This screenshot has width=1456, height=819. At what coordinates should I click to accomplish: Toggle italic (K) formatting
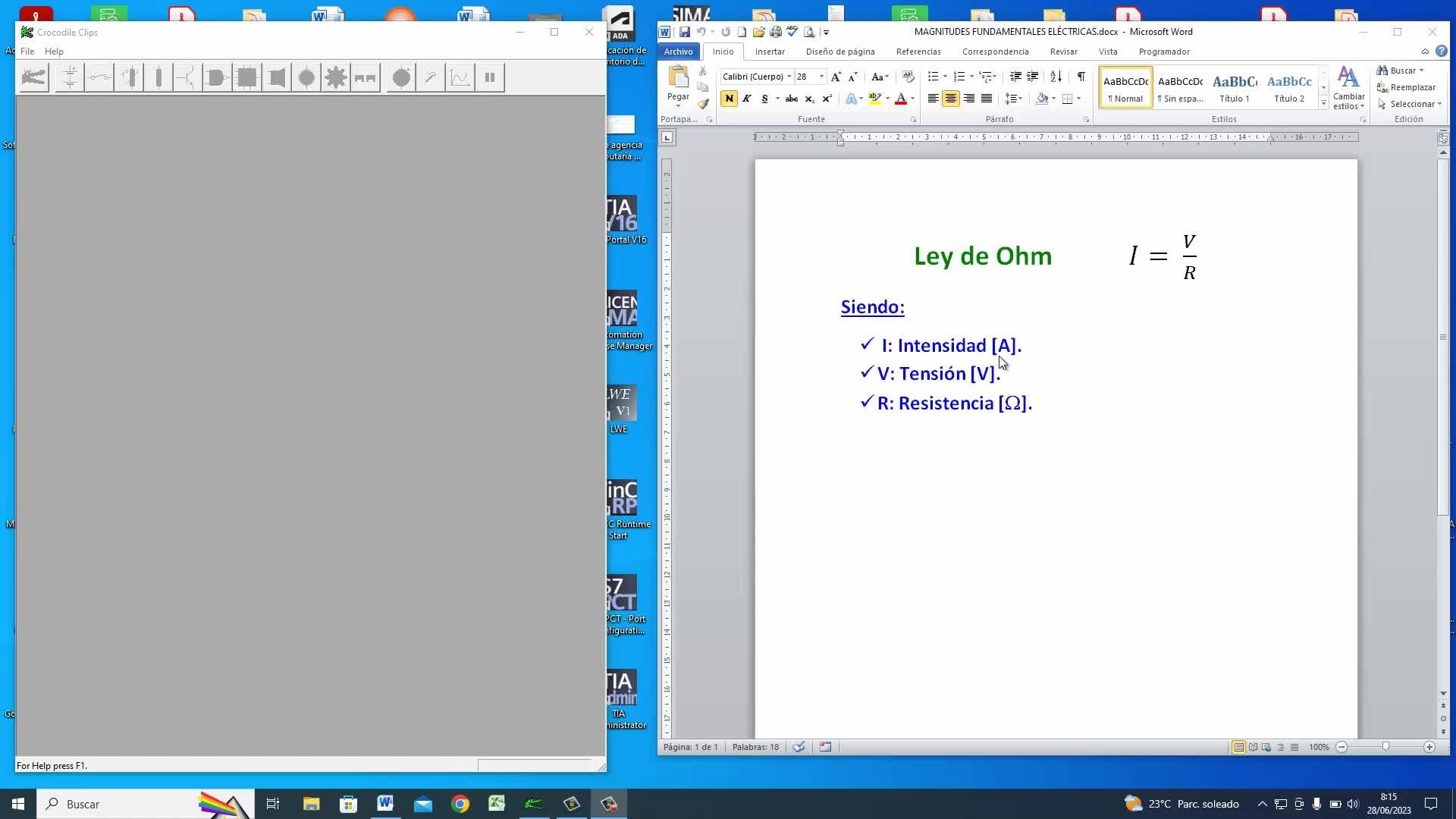point(747,99)
